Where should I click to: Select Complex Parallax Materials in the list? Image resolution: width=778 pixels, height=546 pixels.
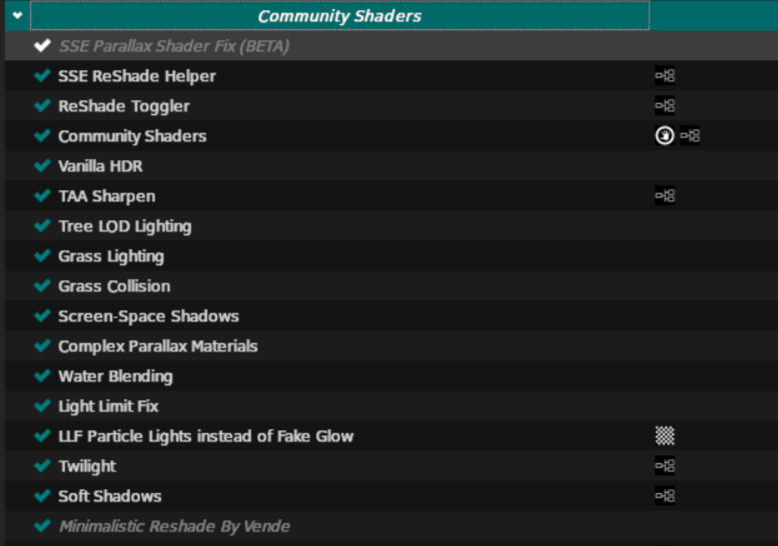[158, 346]
